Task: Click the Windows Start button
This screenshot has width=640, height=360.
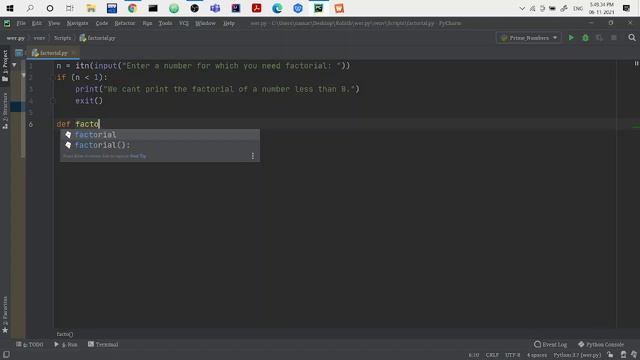Action: pyautogui.click(x=10, y=8)
